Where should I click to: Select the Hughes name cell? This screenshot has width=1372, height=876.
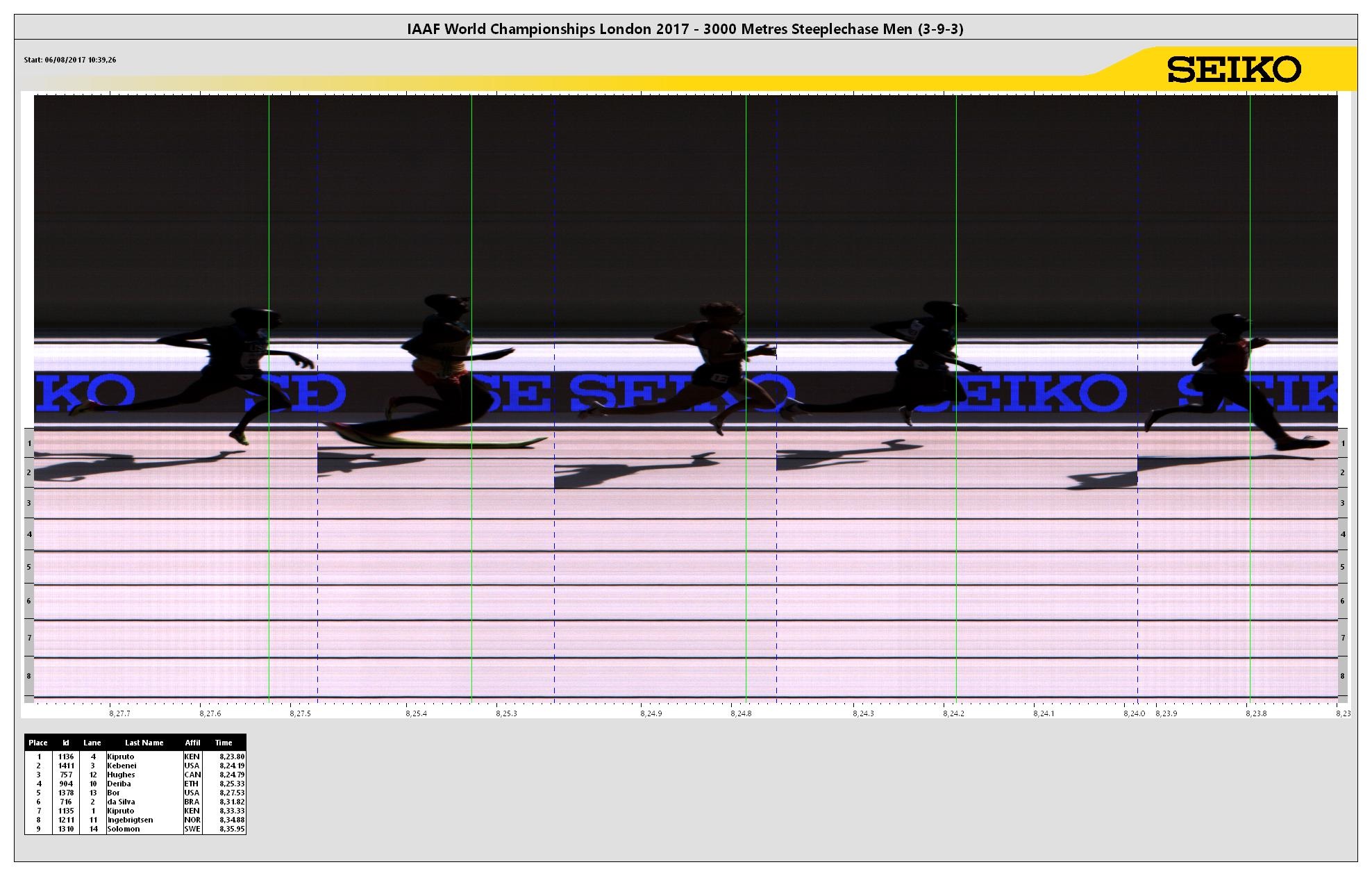(x=121, y=775)
